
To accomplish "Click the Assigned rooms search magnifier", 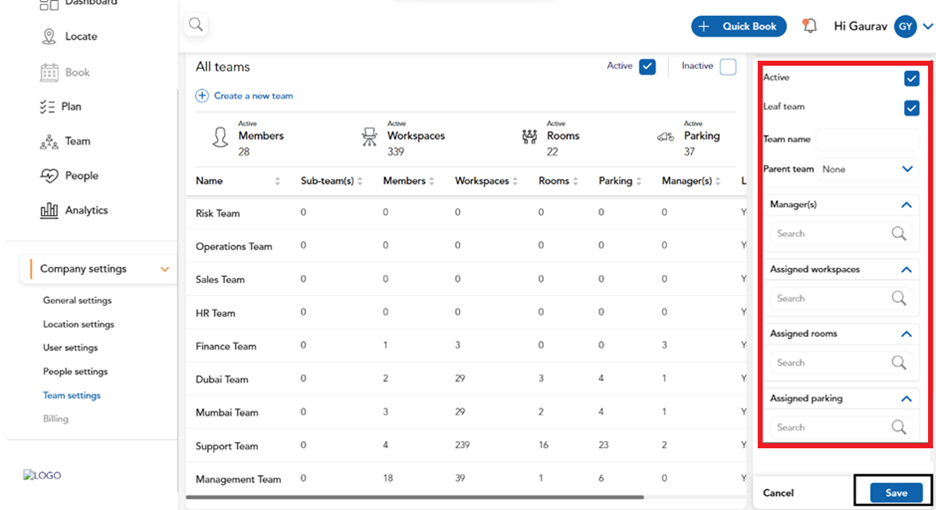I will [898, 362].
